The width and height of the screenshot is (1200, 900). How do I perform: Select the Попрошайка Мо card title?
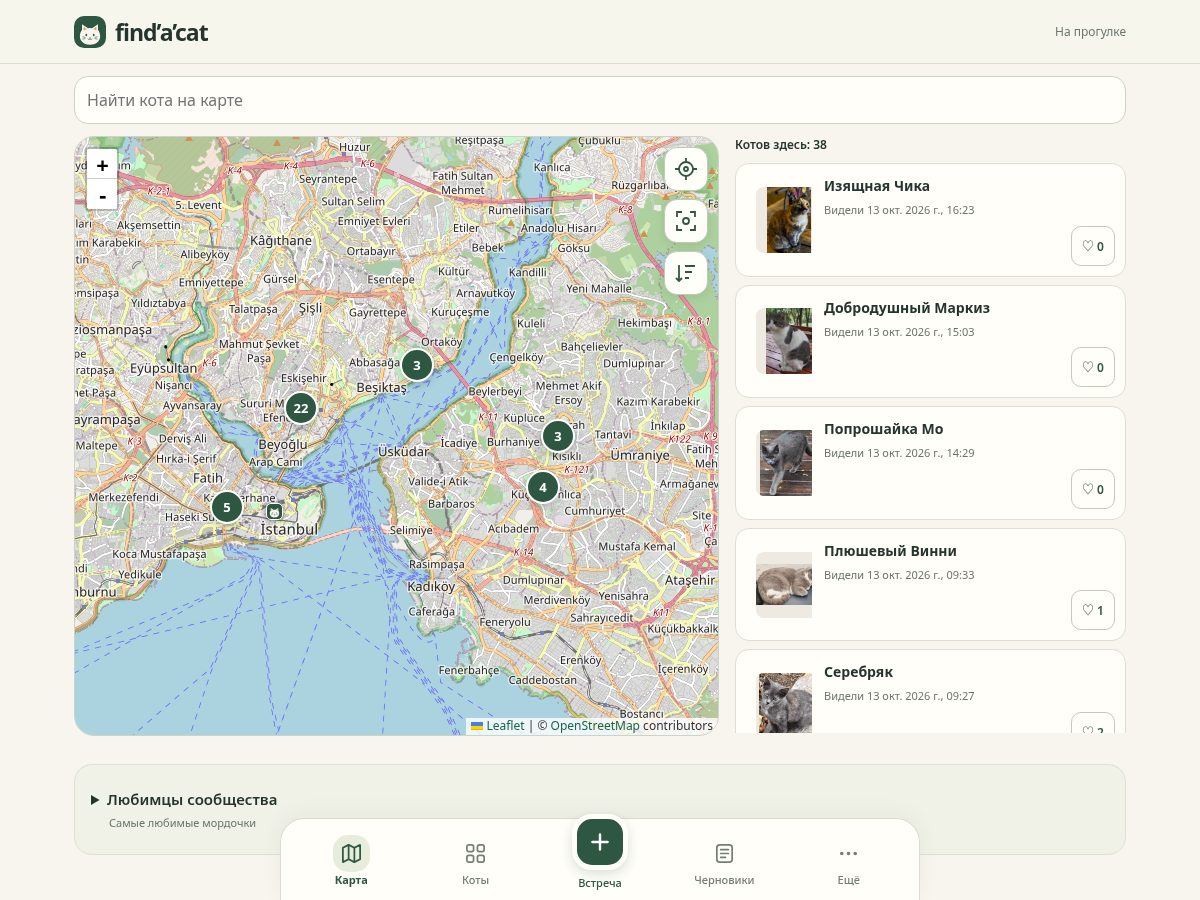click(x=884, y=429)
